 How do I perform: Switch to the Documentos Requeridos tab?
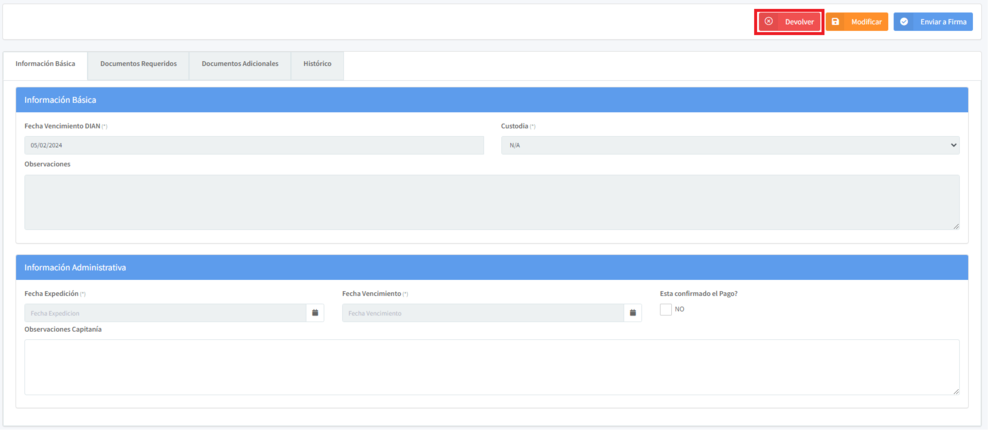(x=138, y=64)
